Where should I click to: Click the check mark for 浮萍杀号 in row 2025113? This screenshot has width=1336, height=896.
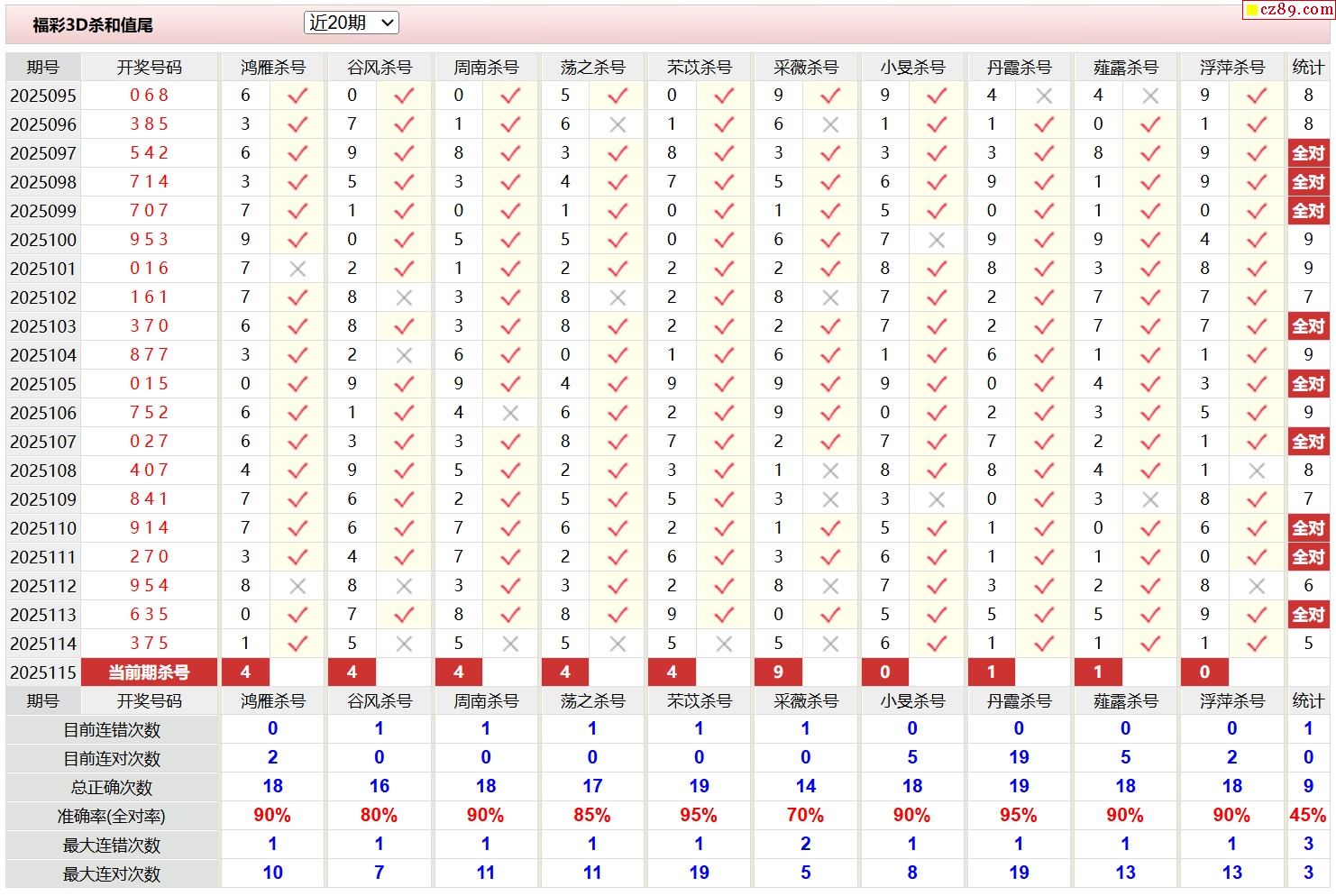click(1257, 615)
